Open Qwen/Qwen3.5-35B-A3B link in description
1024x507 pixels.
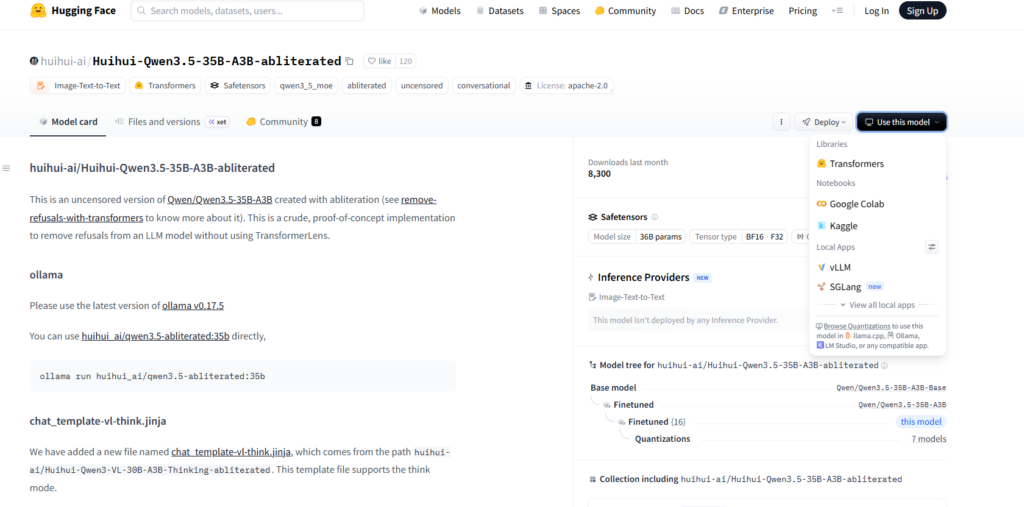(220, 200)
